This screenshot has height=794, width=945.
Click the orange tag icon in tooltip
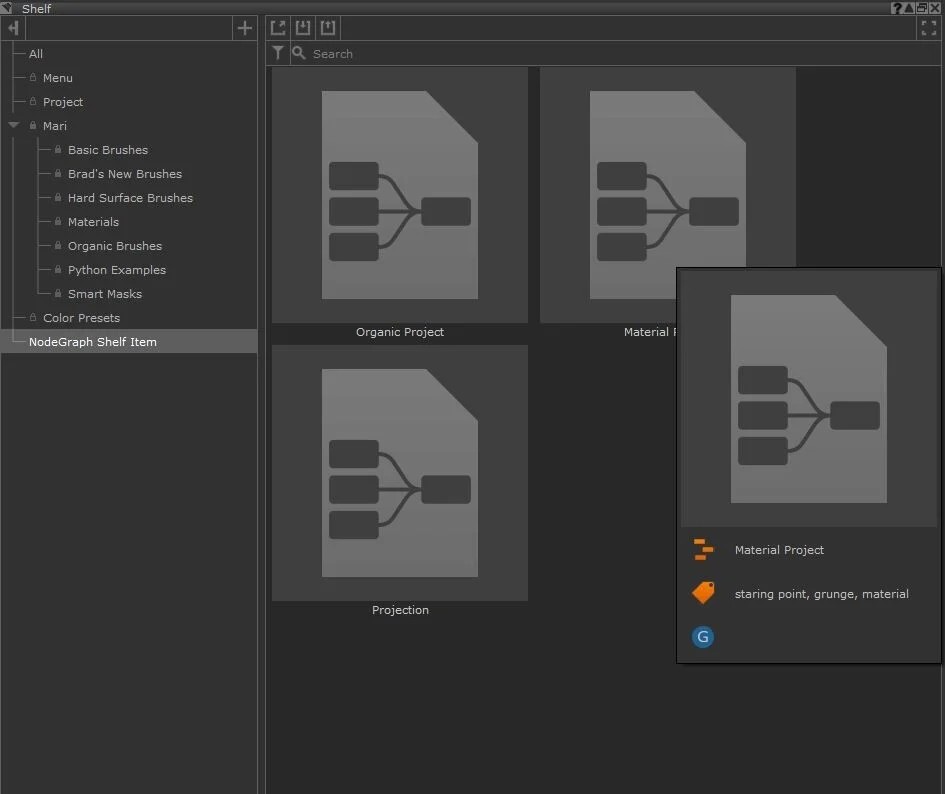point(704,593)
